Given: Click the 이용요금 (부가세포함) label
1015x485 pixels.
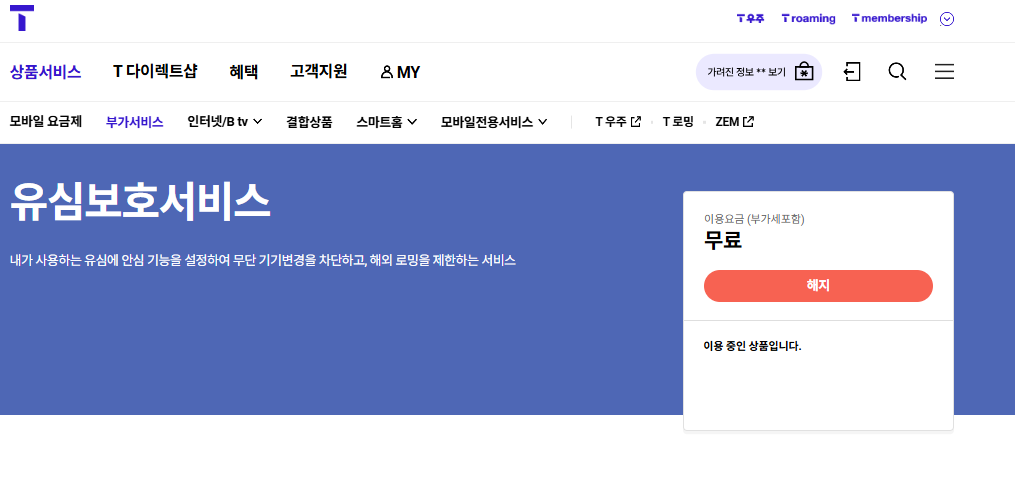Looking at the screenshot, I should [754, 219].
